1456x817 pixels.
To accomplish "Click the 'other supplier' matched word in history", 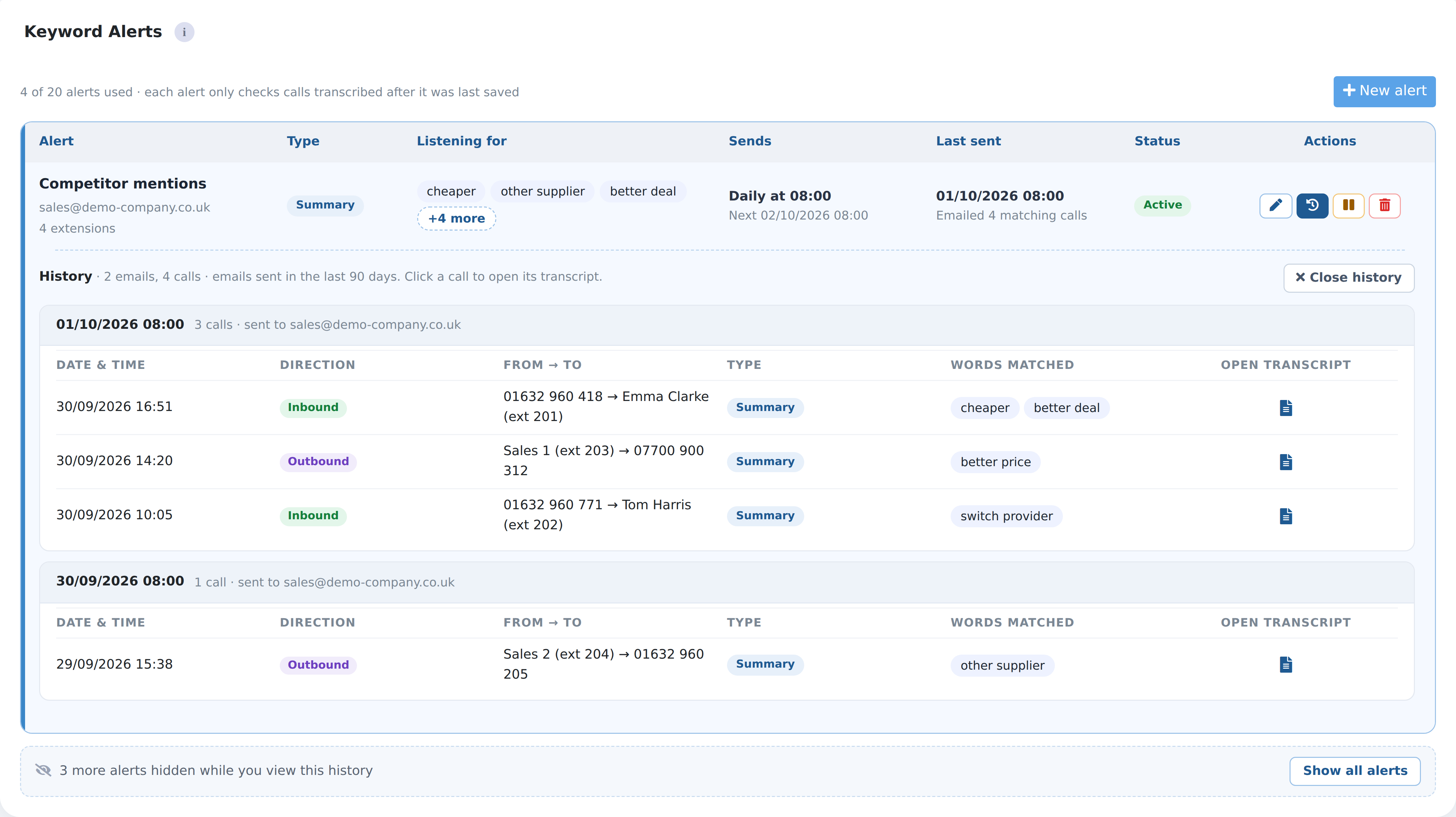I will [1002, 666].
